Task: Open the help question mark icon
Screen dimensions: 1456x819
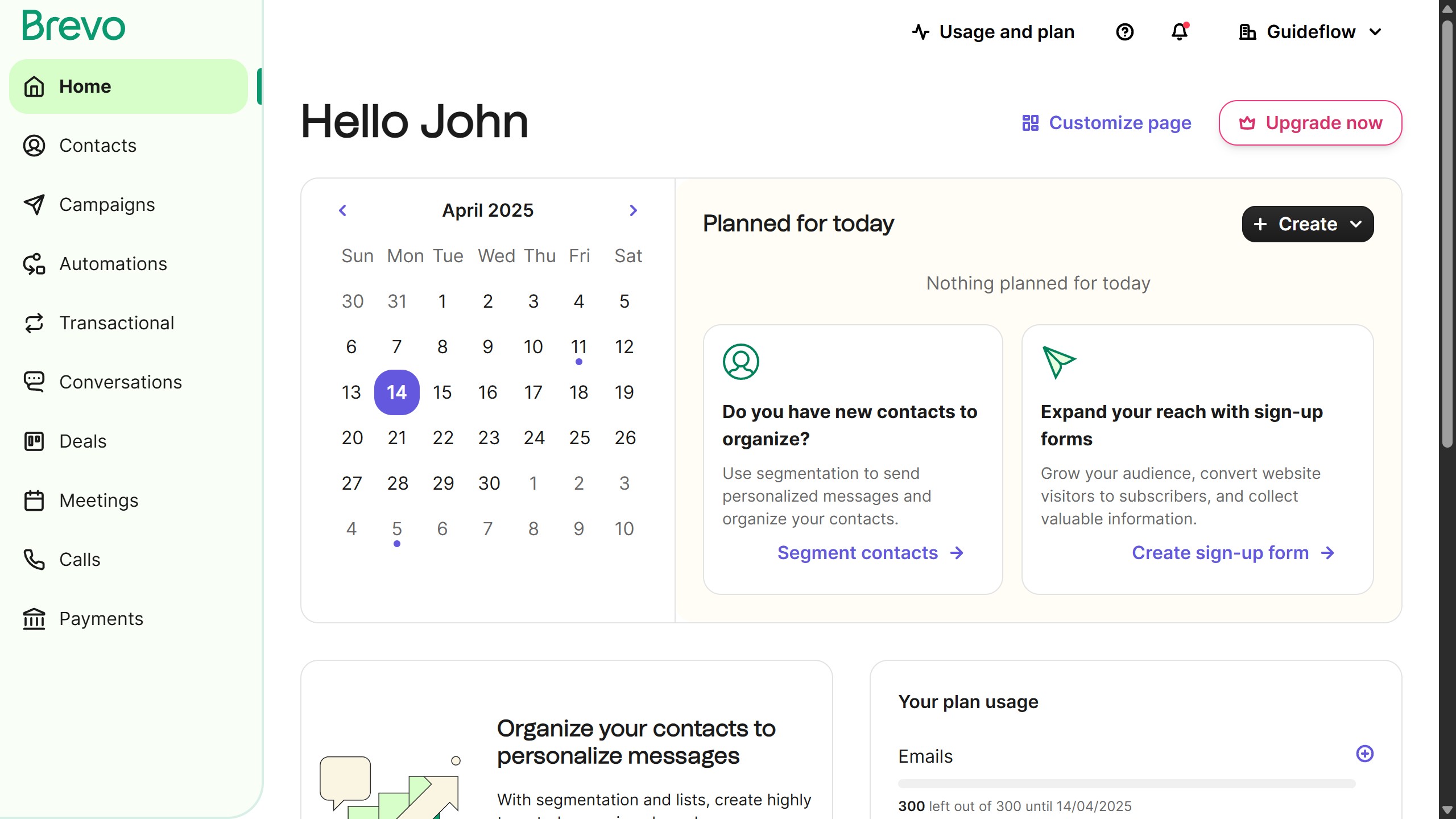Action: [x=1124, y=32]
